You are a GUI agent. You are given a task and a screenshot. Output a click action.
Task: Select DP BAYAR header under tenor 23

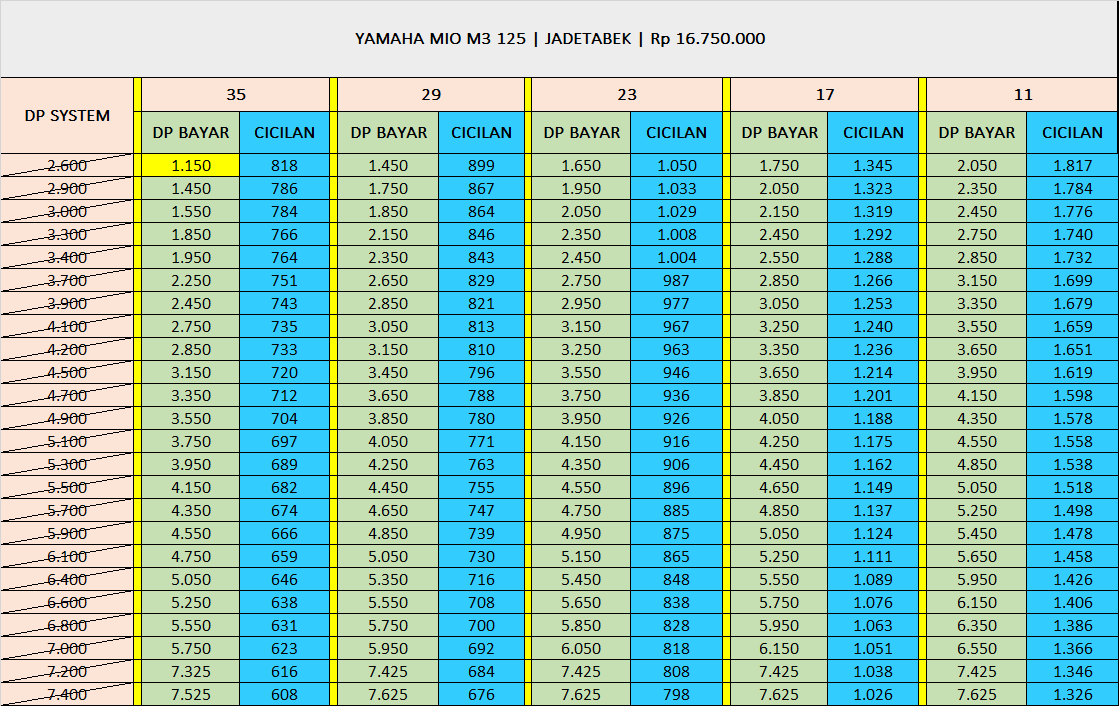coord(581,133)
